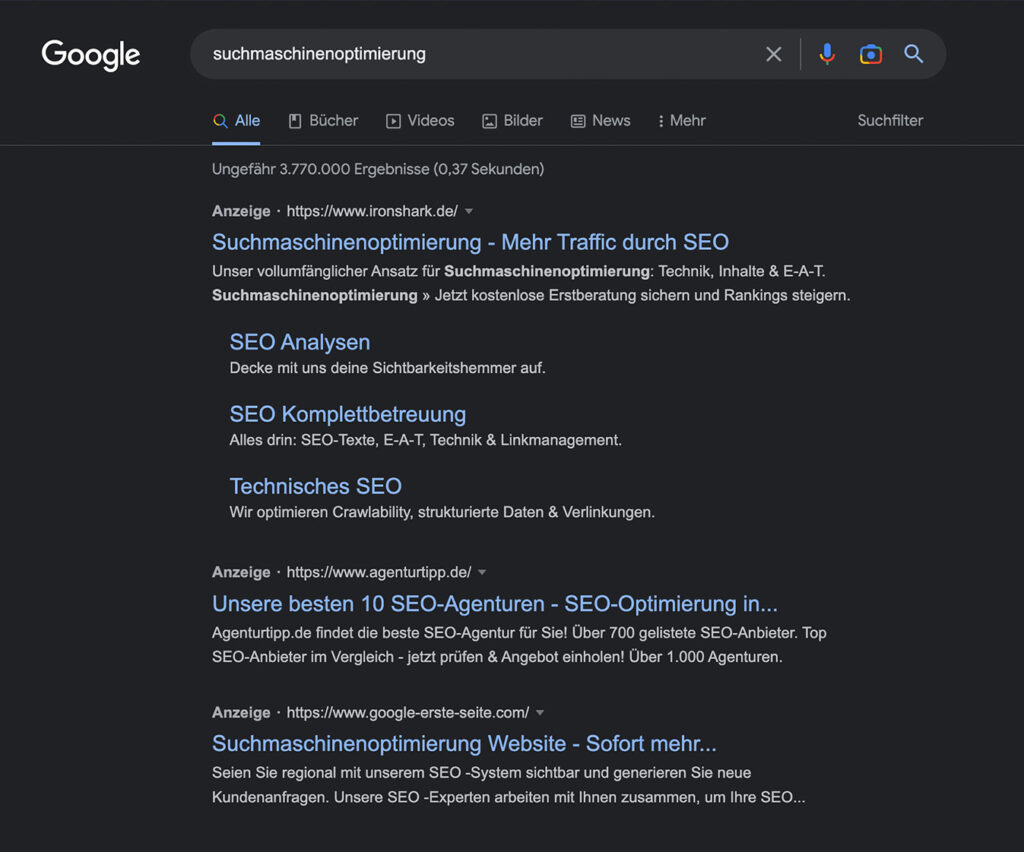Expand dropdown arrow next to ironshark.de URL
Viewport: 1024px width, 852px height.
(x=469, y=212)
